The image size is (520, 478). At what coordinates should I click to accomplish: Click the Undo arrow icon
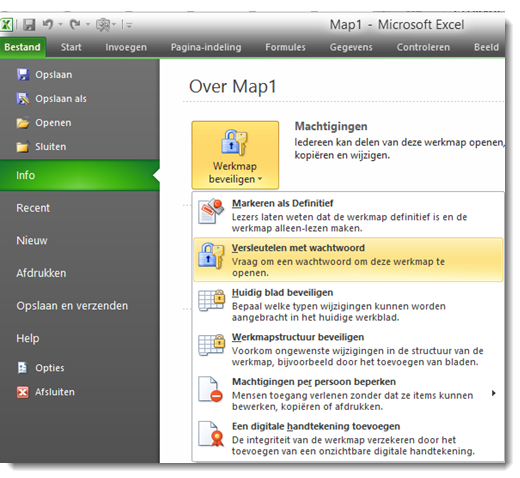(x=48, y=24)
